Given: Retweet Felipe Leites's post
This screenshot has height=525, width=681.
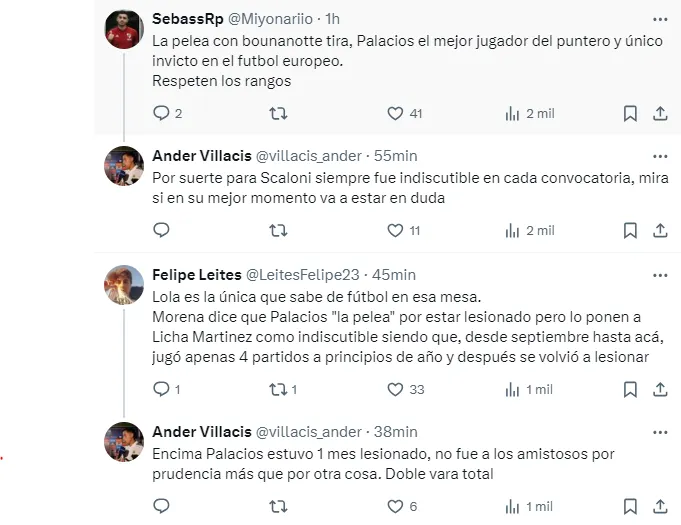Looking at the screenshot, I should [x=279, y=389].
